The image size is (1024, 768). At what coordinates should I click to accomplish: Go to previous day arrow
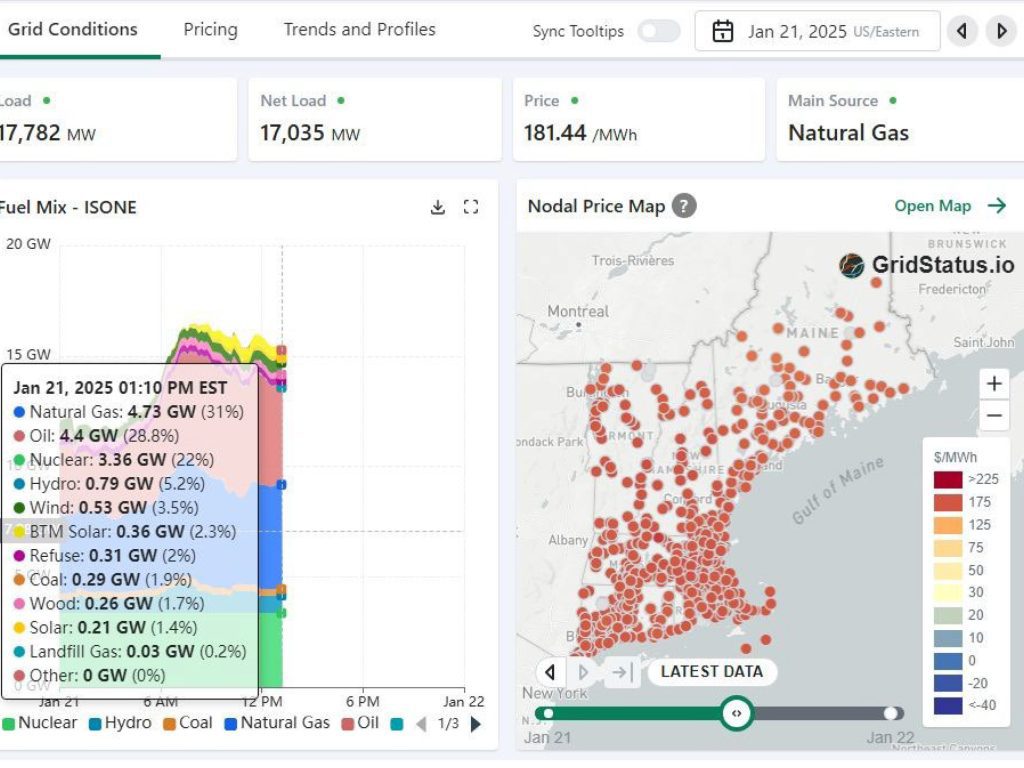[x=962, y=31]
